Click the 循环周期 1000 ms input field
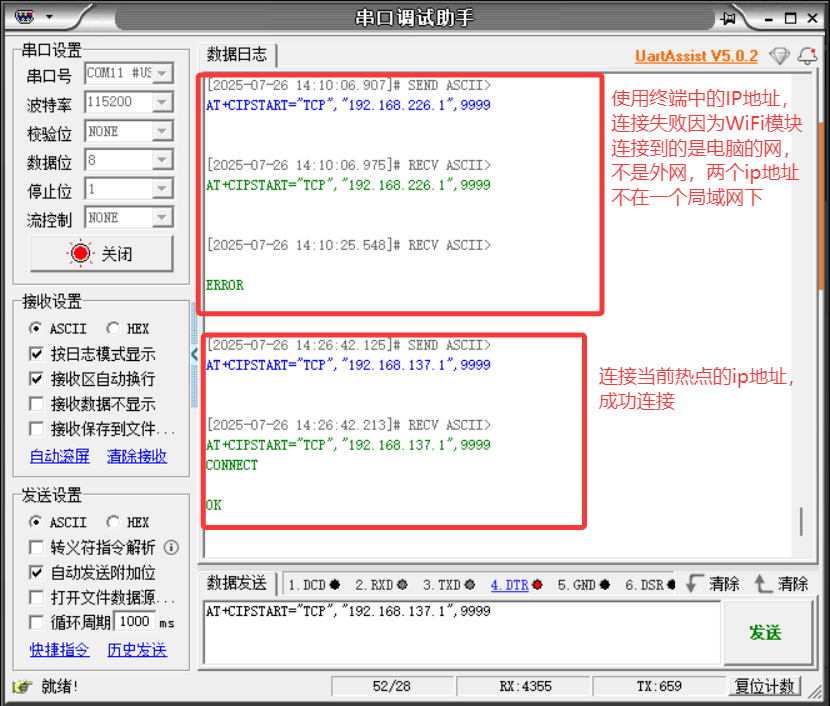 pos(135,621)
